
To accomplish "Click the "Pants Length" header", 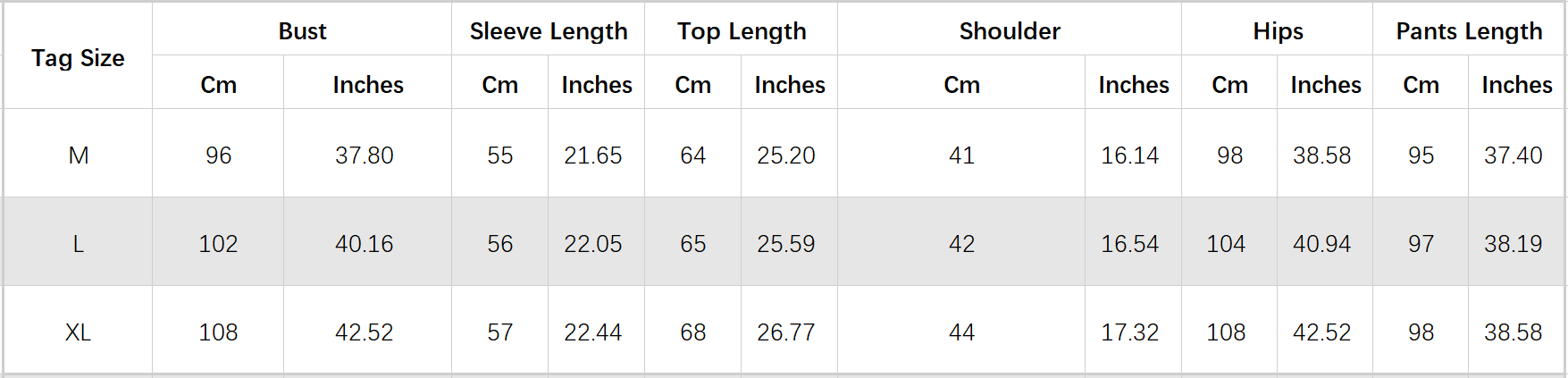I will [1469, 31].
